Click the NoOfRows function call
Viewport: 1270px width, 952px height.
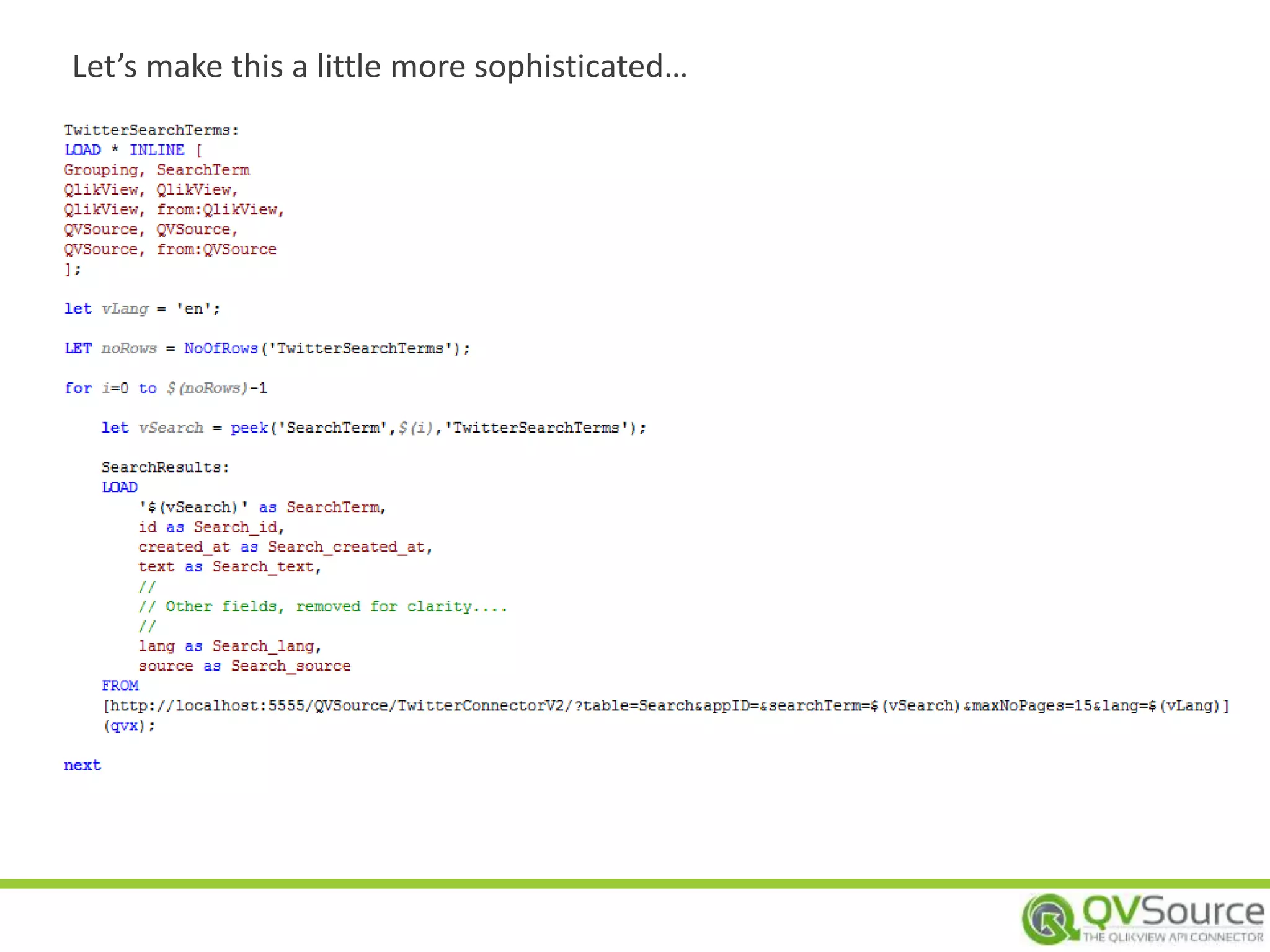[x=221, y=348]
